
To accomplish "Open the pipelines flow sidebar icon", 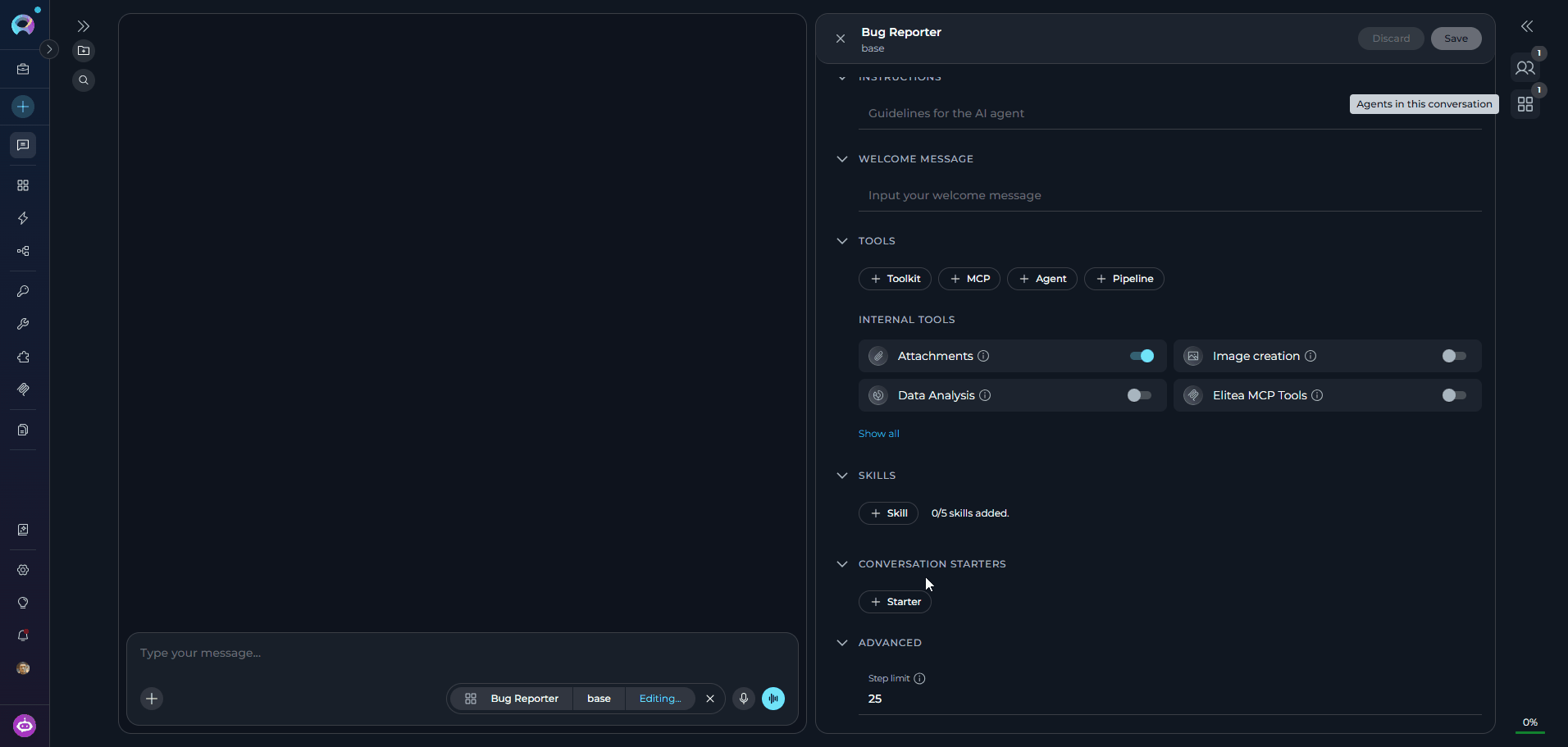I will (x=23, y=251).
